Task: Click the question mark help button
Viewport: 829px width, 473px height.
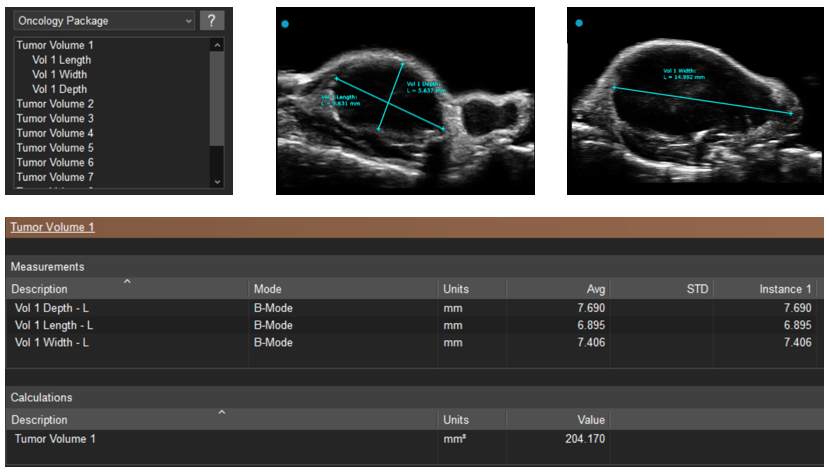Action: [x=211, y=21]
